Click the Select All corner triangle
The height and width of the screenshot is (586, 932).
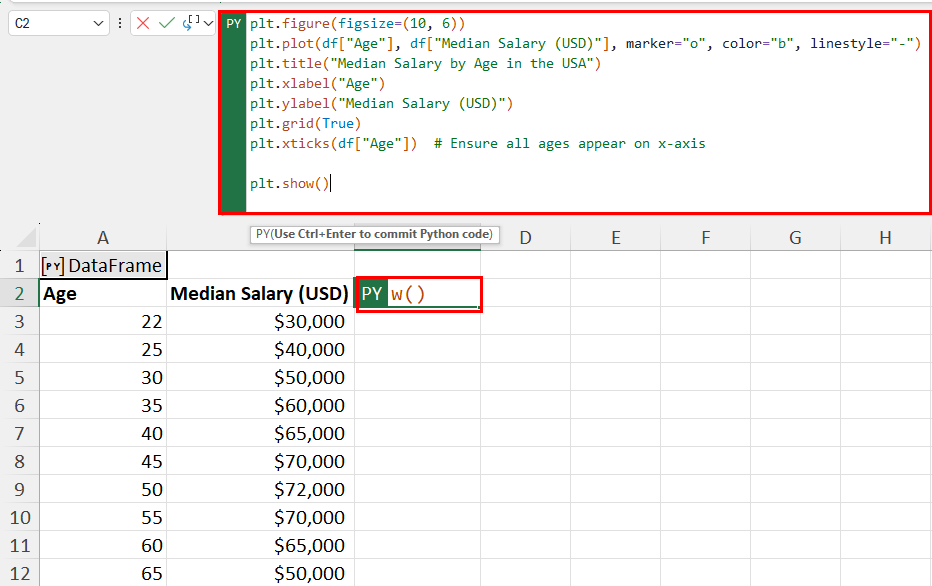click(27, 237)
